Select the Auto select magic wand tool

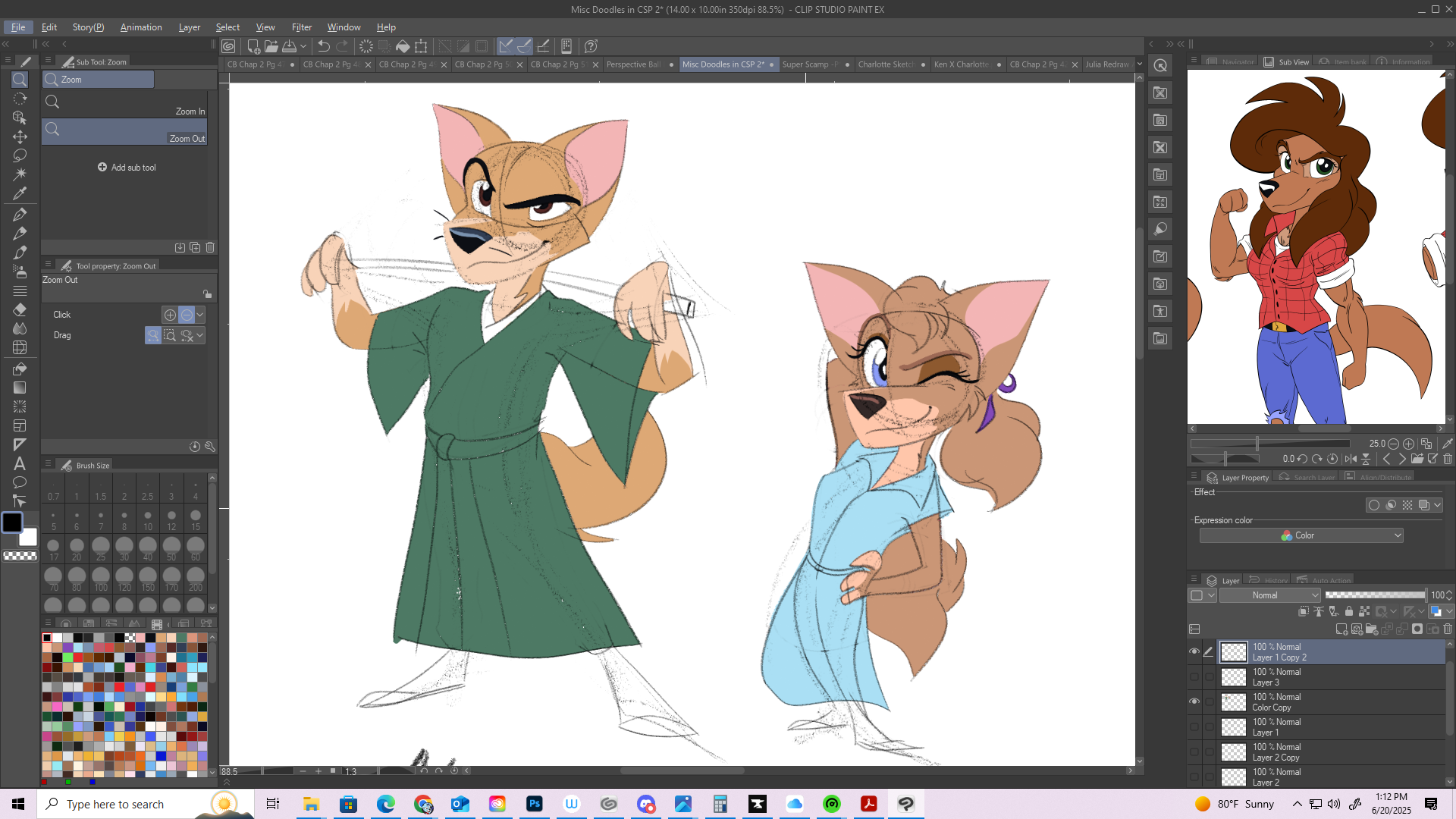[x=20, y=174]
